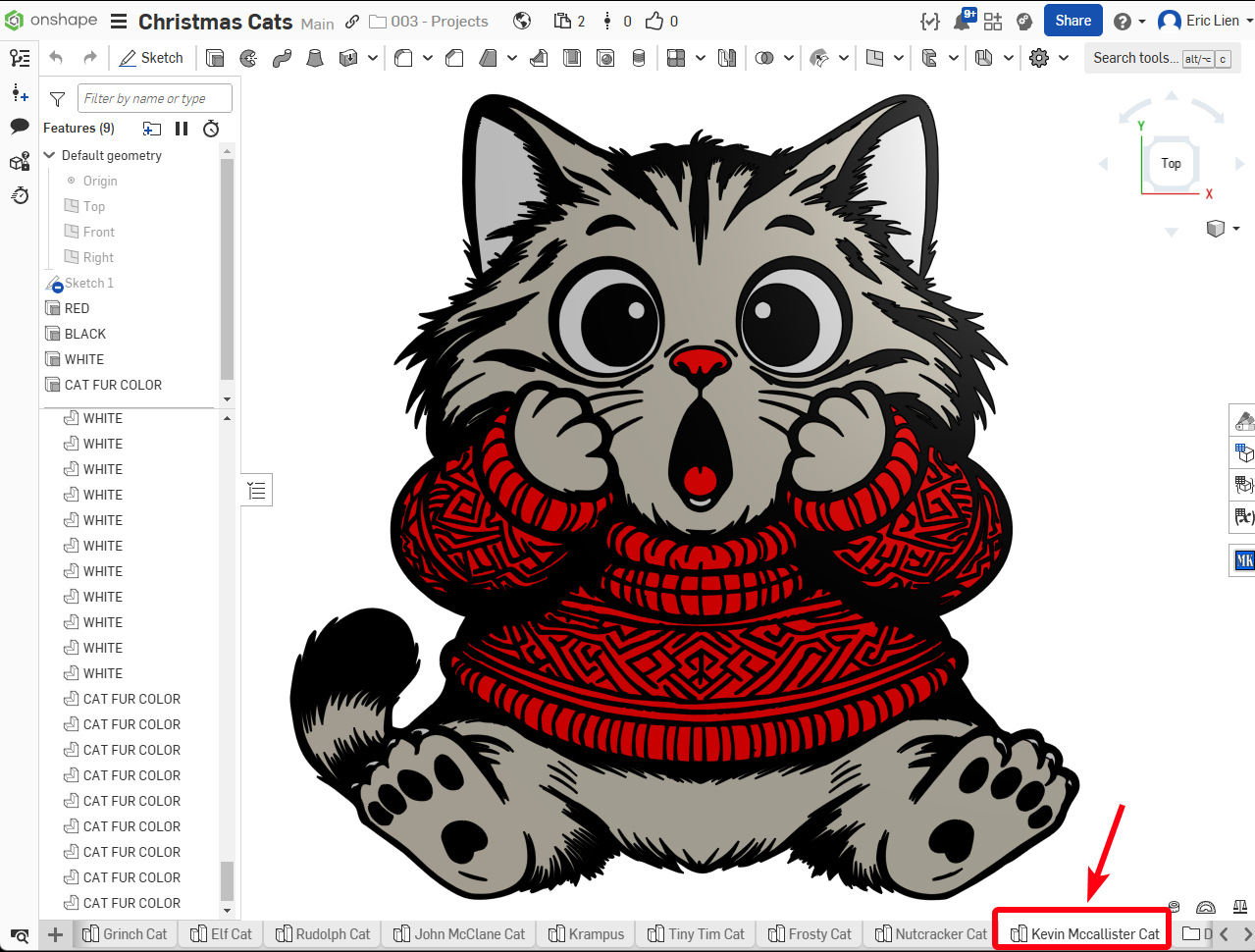Select the Loft tool

pos(315,58)
